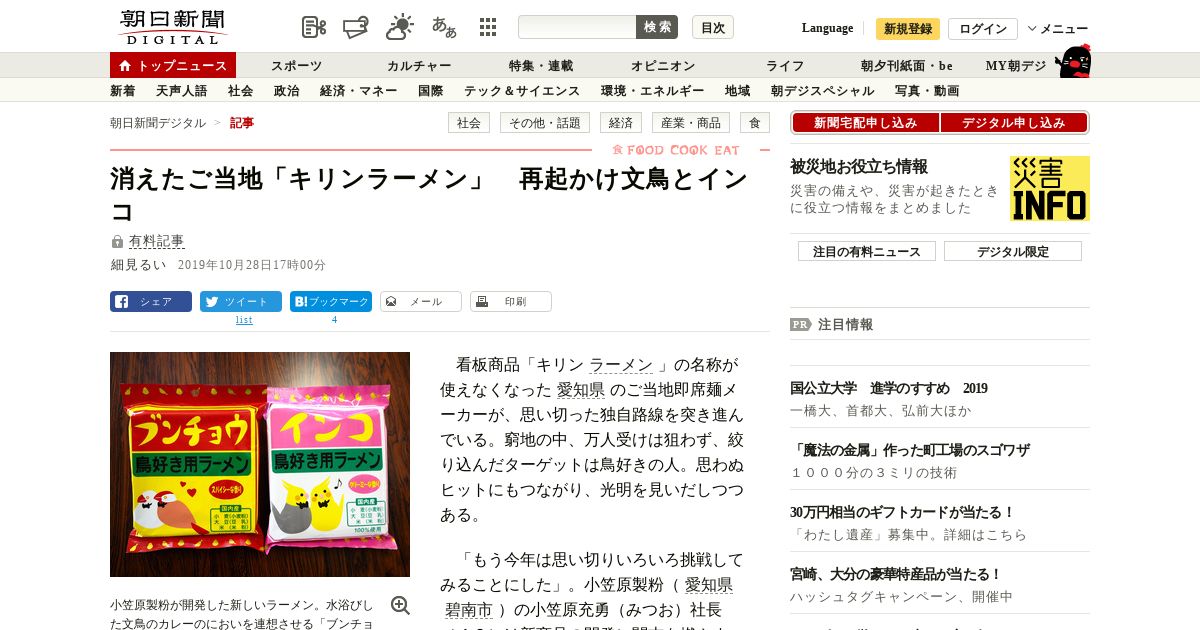
Task: Select 国際 in the sub navigation
Action: pos(431,91)
